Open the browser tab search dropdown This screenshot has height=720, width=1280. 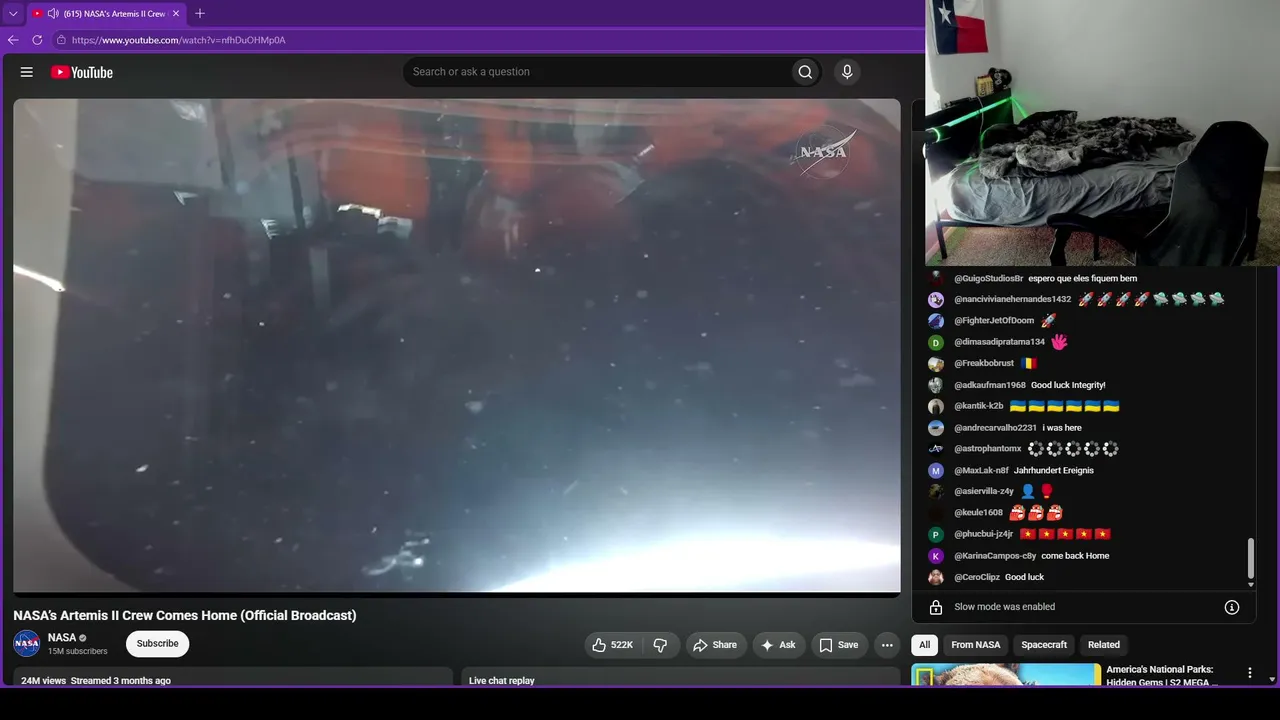pyautogui.click(x=13, y=14)
